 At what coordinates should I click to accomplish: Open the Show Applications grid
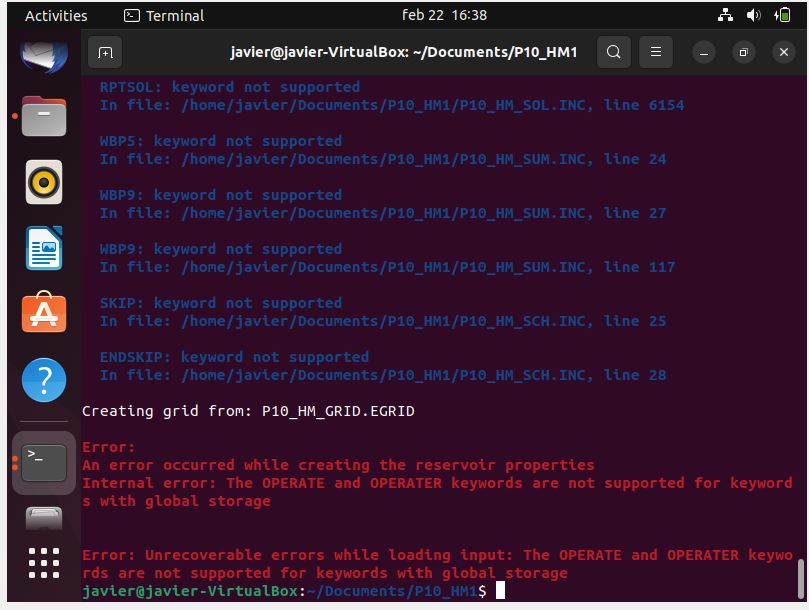click(43, 565)
